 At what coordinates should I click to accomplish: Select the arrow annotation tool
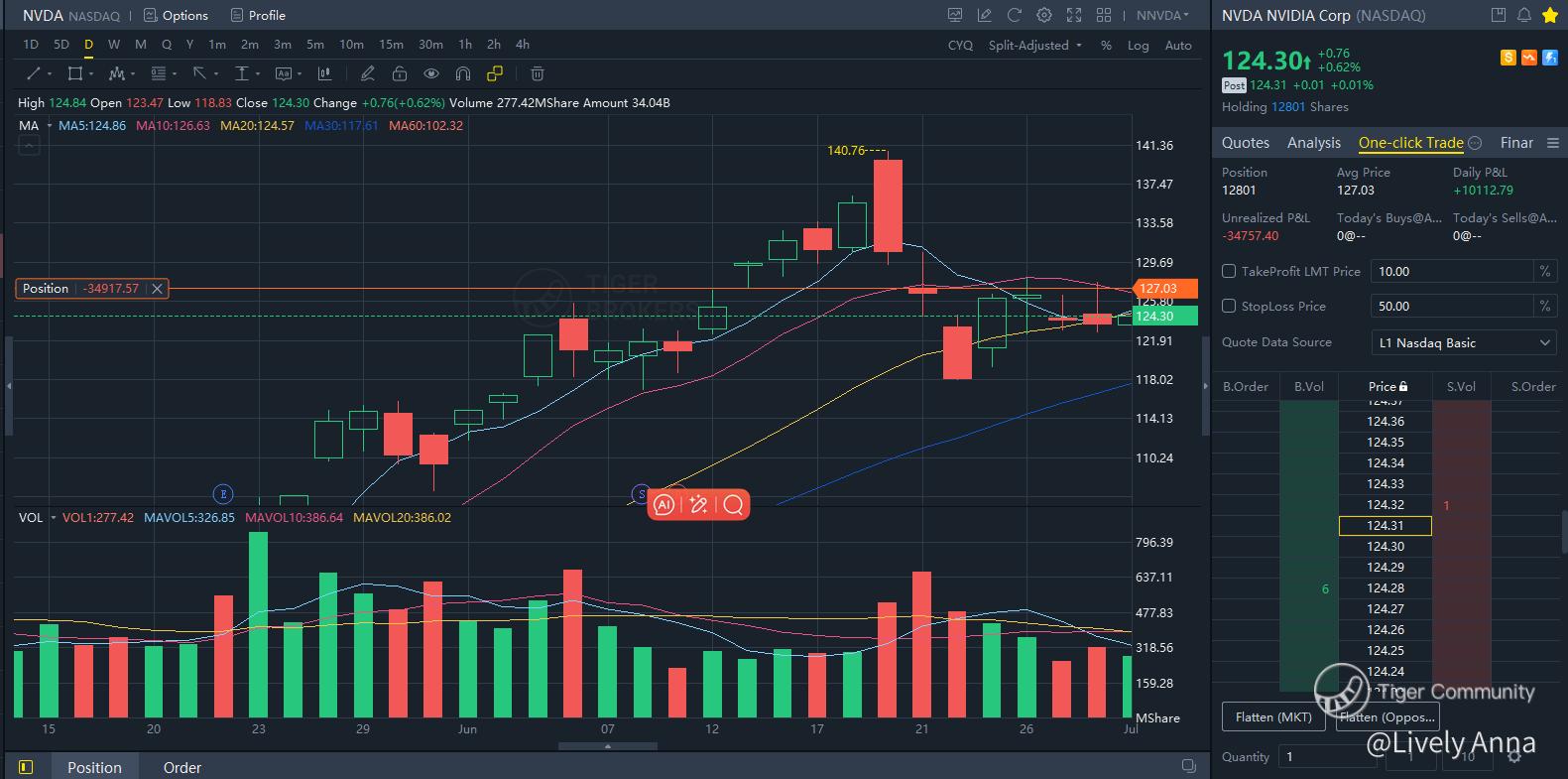point(199,73)
